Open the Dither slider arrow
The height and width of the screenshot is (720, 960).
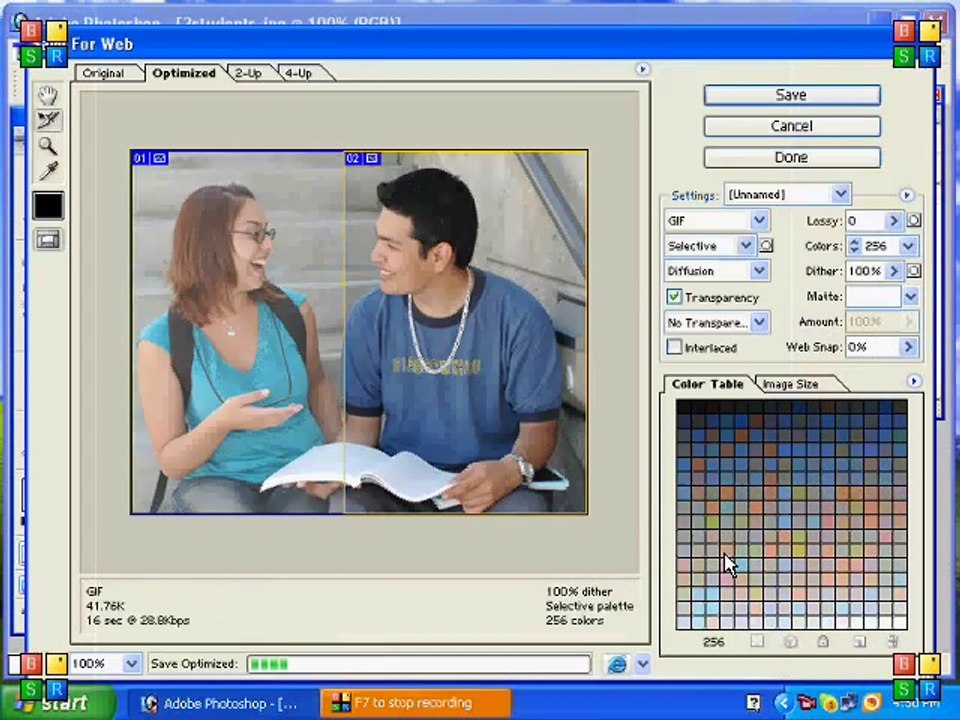[894, 271]
